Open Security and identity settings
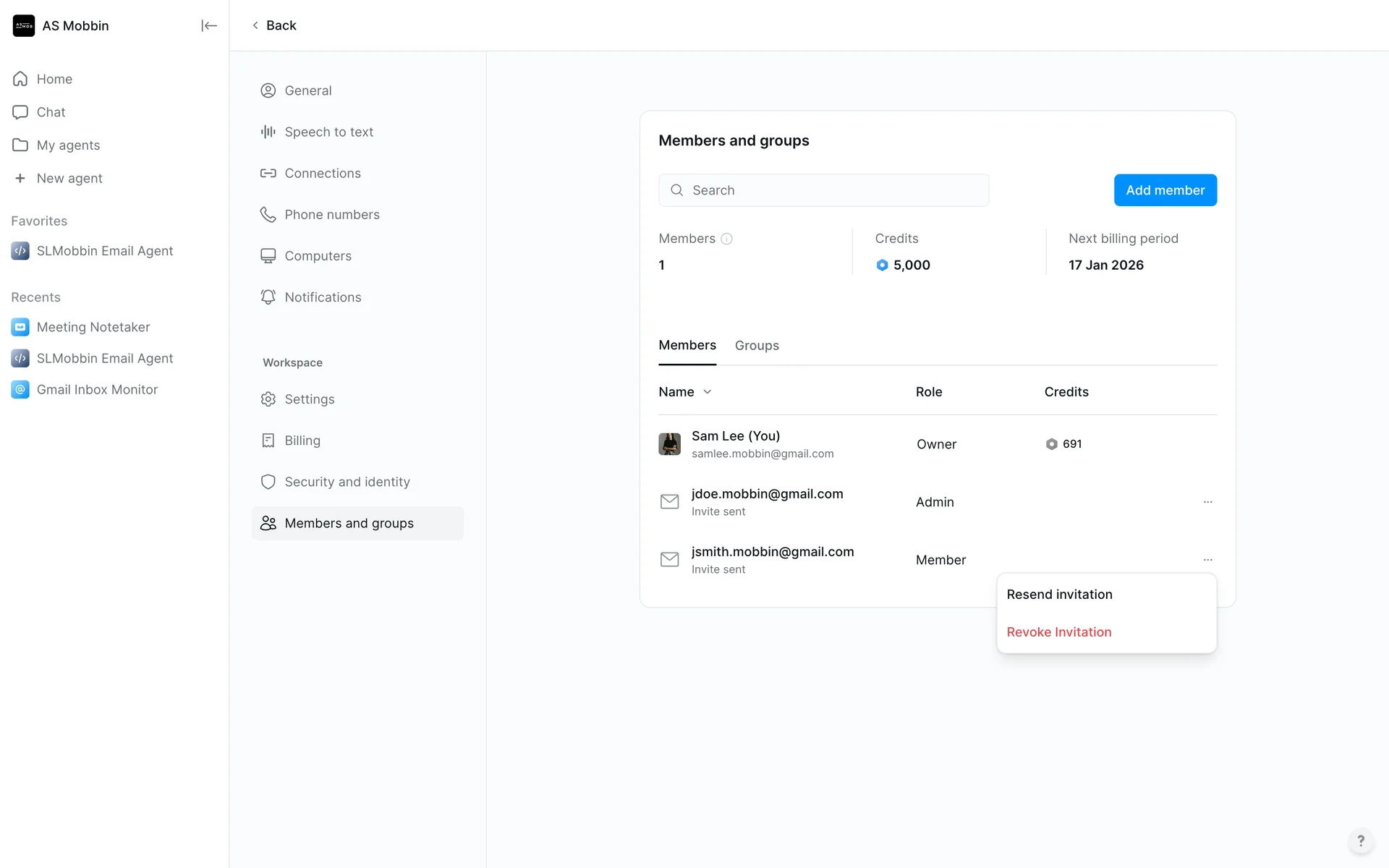Image resolution: width=1389 pixels, height=868 pixels. pyautogui.click(x=347, y=482)
